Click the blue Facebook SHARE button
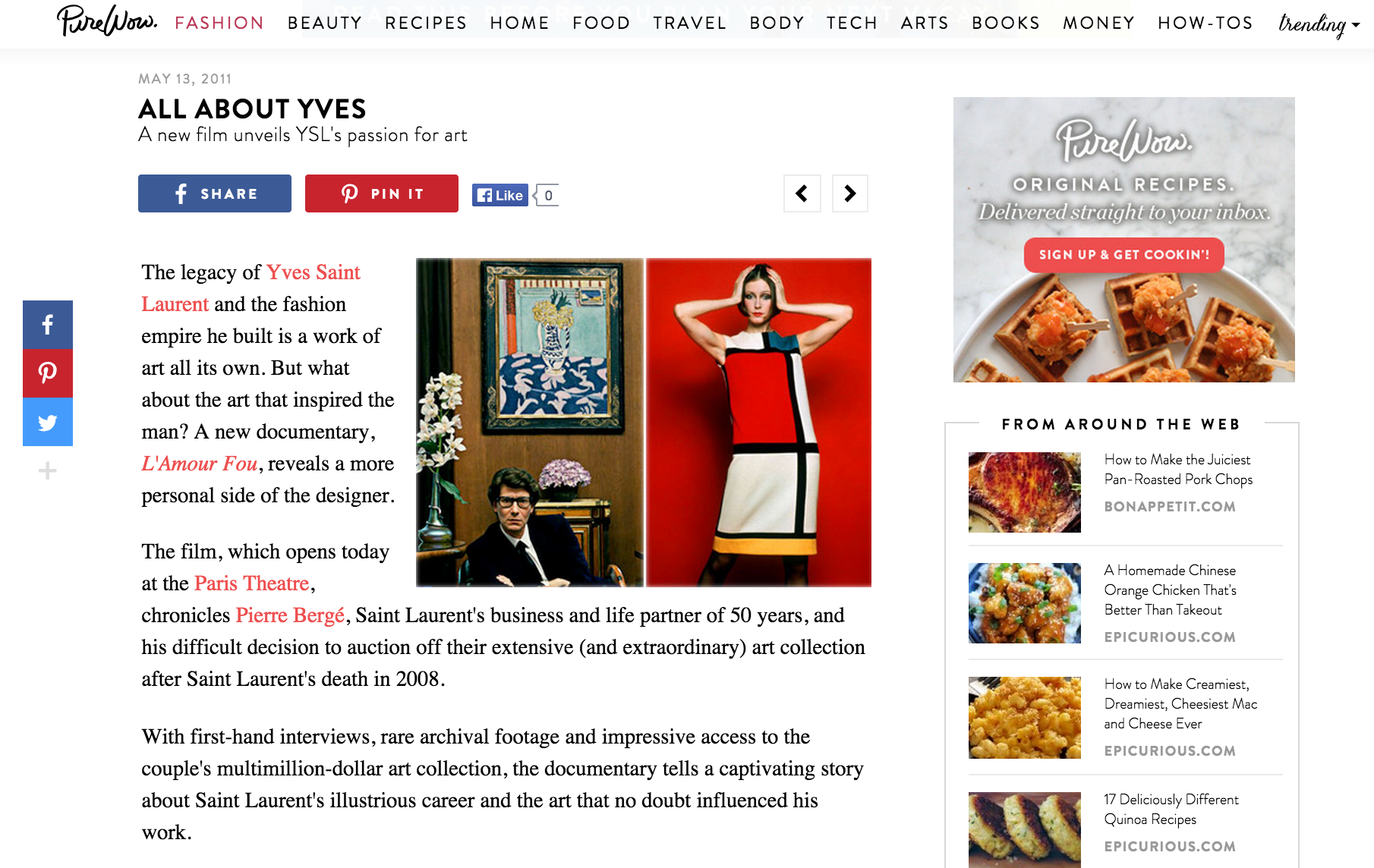The image size is (1374, 868). click(215, 193)
